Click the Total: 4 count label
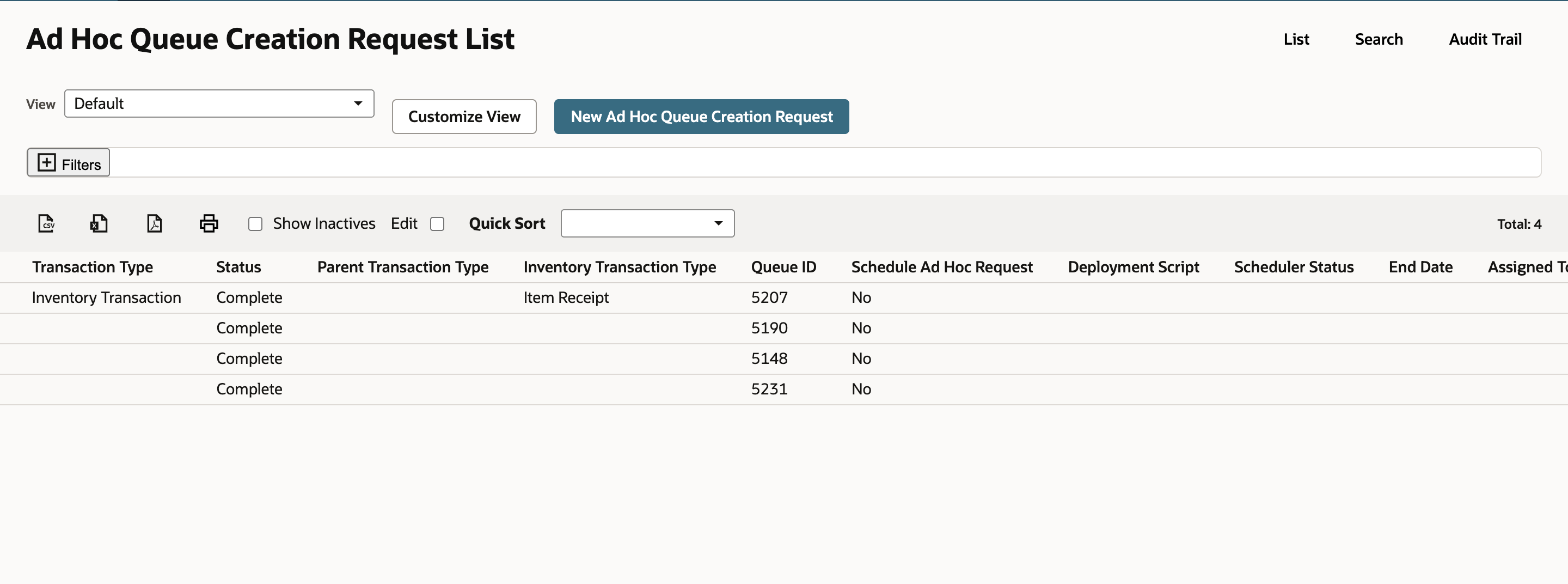This screenshot has height=584, width=1568. pyautogui.click(x=1520, y=224)
